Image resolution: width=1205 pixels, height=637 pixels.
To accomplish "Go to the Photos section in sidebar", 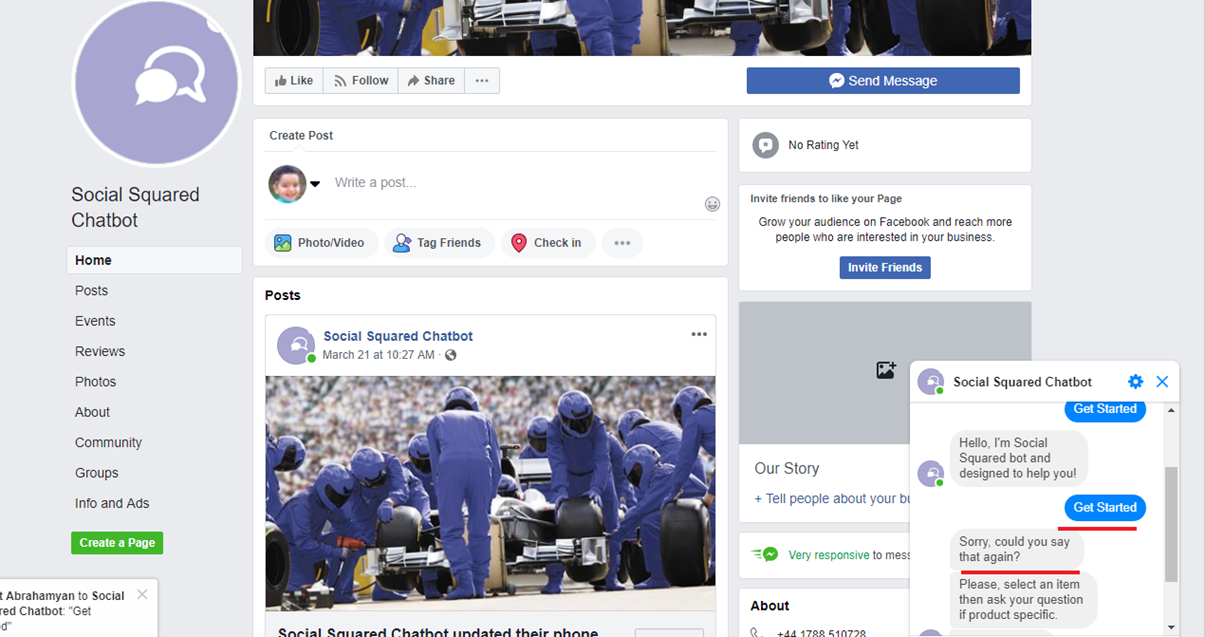I will coord(95,382).
